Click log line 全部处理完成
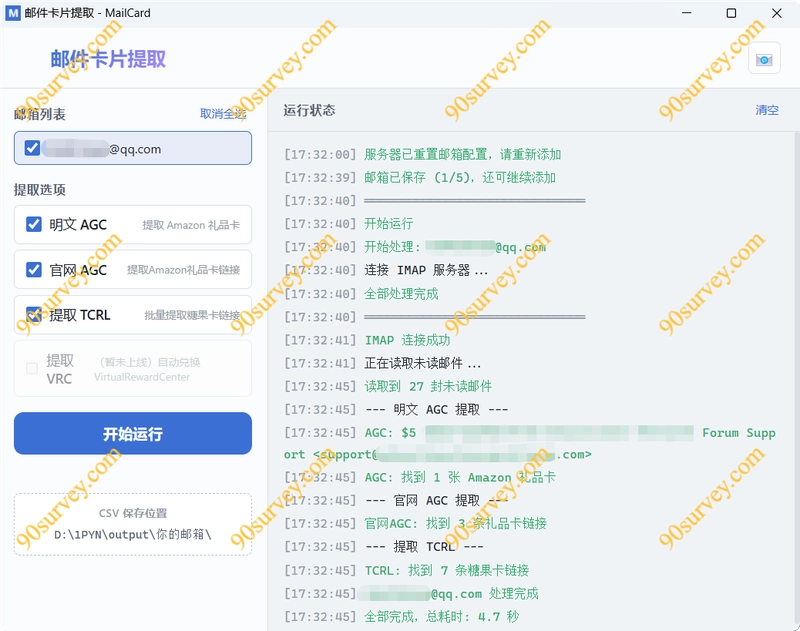Image resolution: width=800 pixels, height=631 pixels. [401, 293]
